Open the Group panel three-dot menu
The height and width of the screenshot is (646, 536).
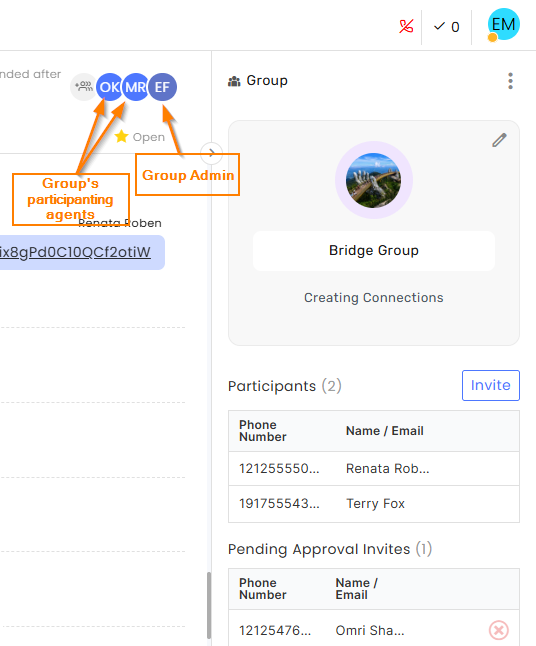point(510,81)
